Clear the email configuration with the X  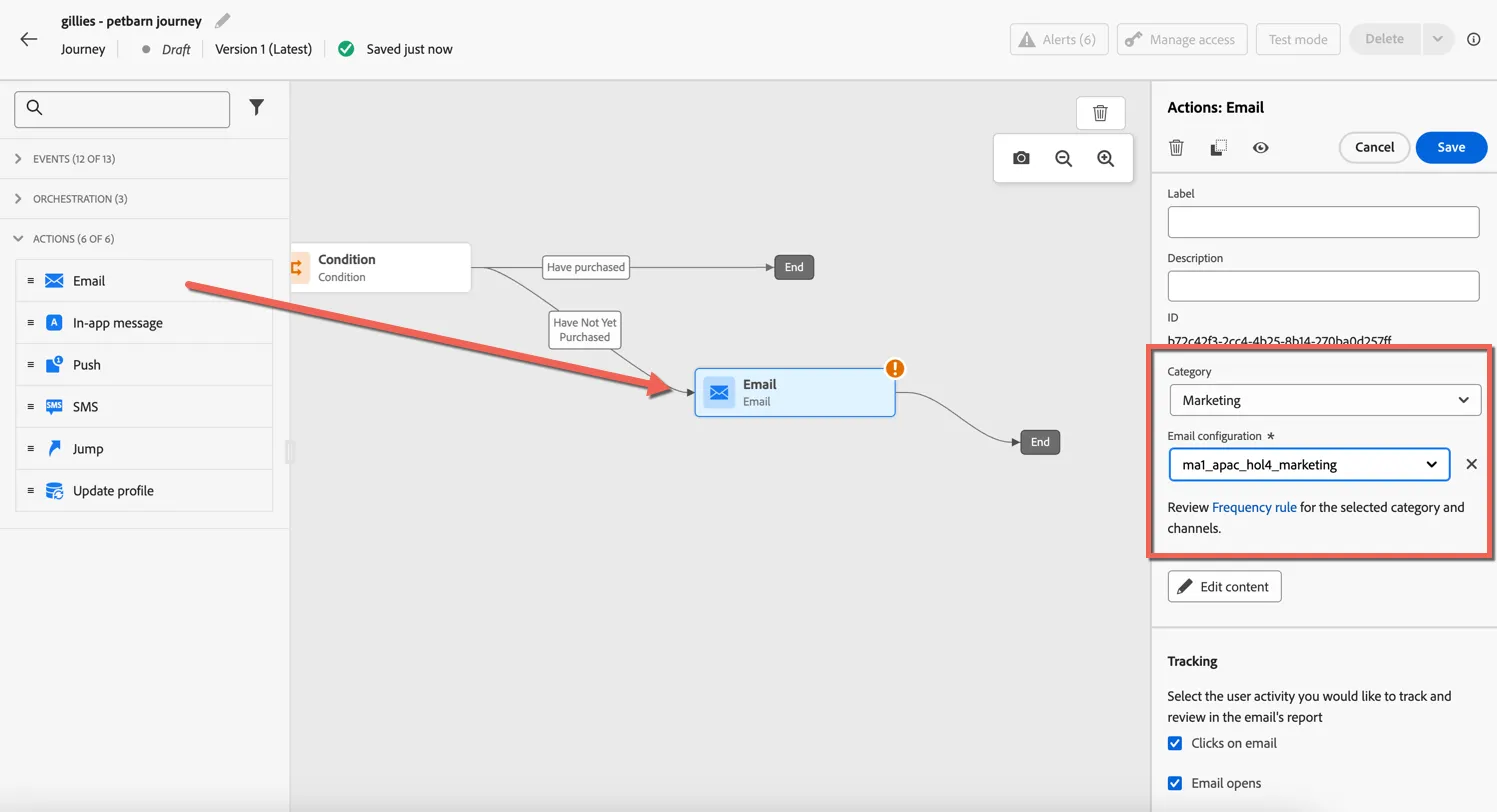[x=1471, y=464]
